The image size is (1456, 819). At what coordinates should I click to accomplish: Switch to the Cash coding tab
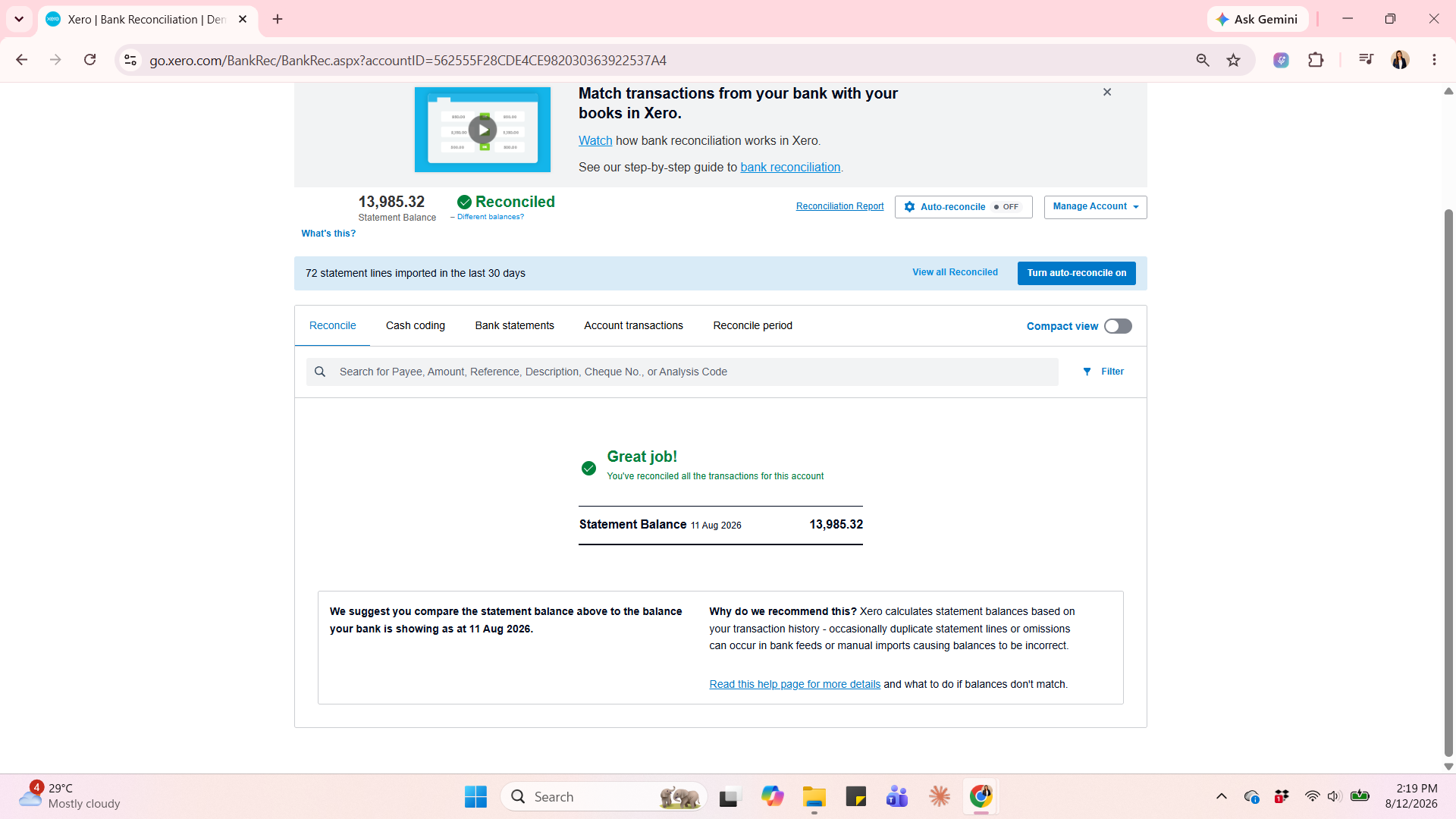[x=416, y=325]
